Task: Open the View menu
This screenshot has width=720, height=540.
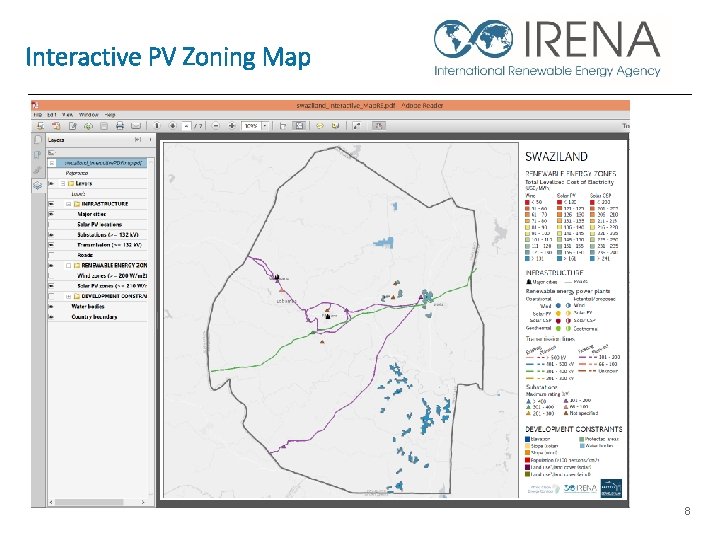Action: click(x=68, y=115)
